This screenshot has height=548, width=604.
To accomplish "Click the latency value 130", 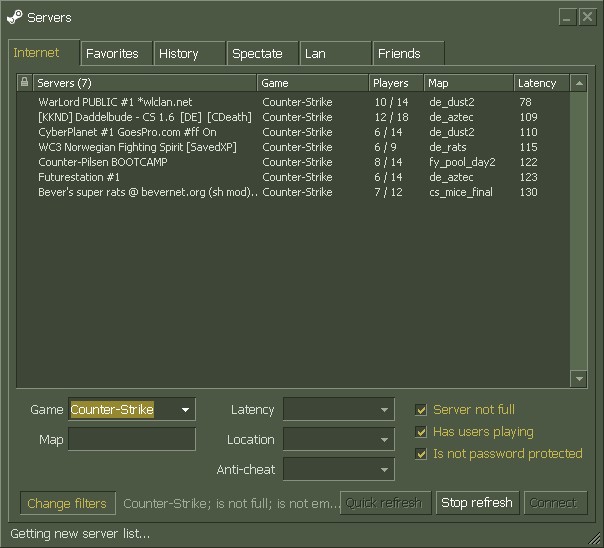I will [528, 192].
